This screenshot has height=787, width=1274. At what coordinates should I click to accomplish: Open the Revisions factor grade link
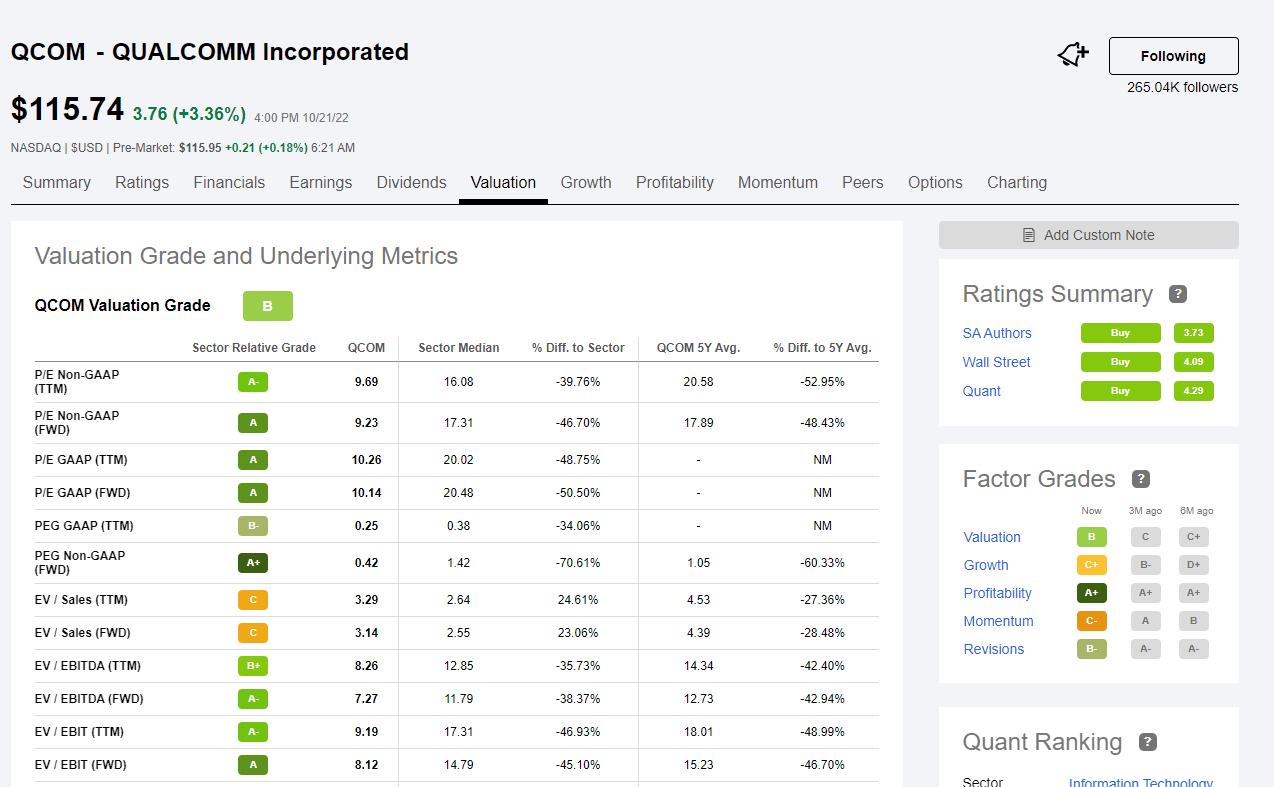[x=994, y=649]
